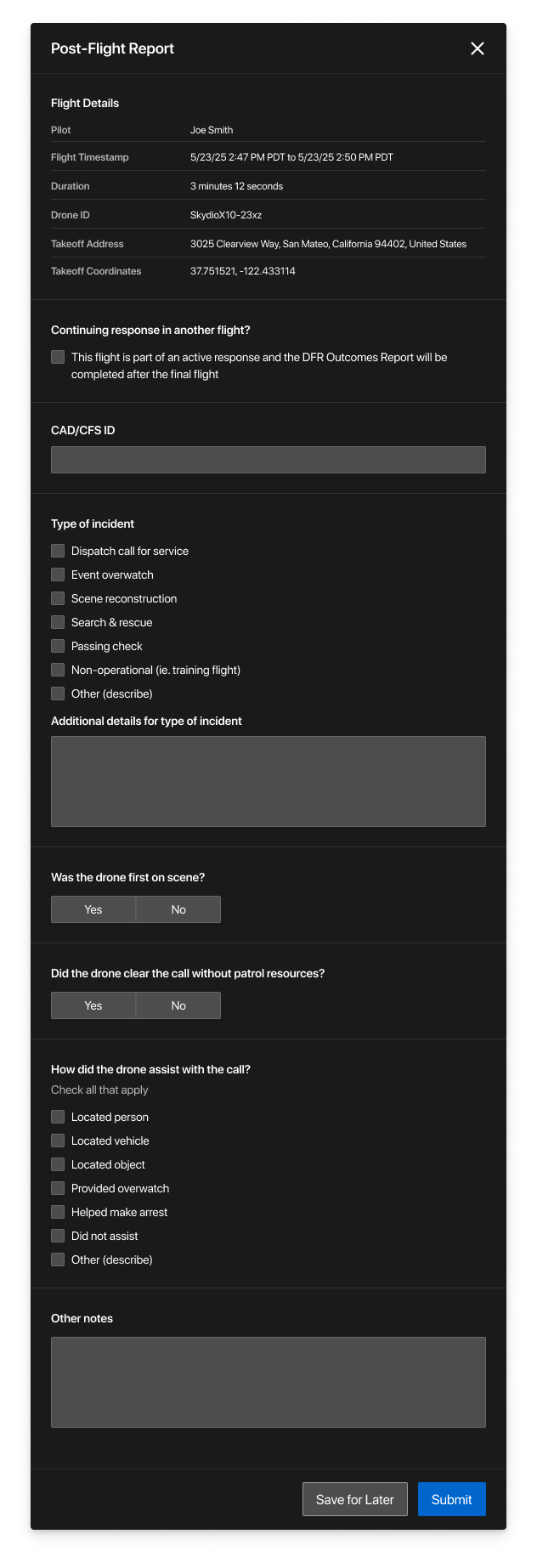537x1568 pixels.
Task: Enable the Passing check option
Action: (58, 646)
